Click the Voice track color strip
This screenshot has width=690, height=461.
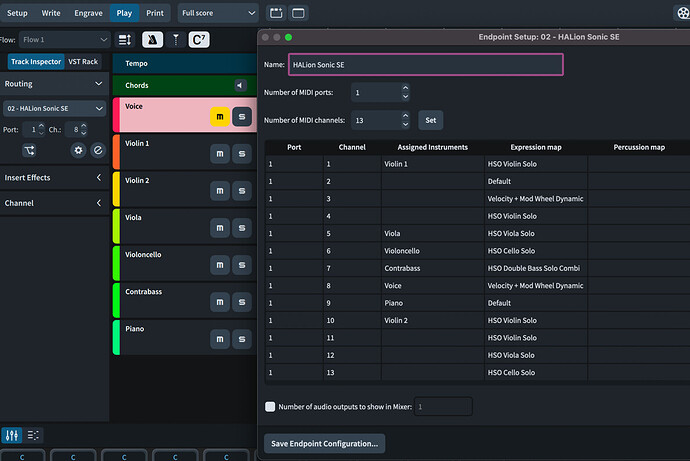[116, 115]
